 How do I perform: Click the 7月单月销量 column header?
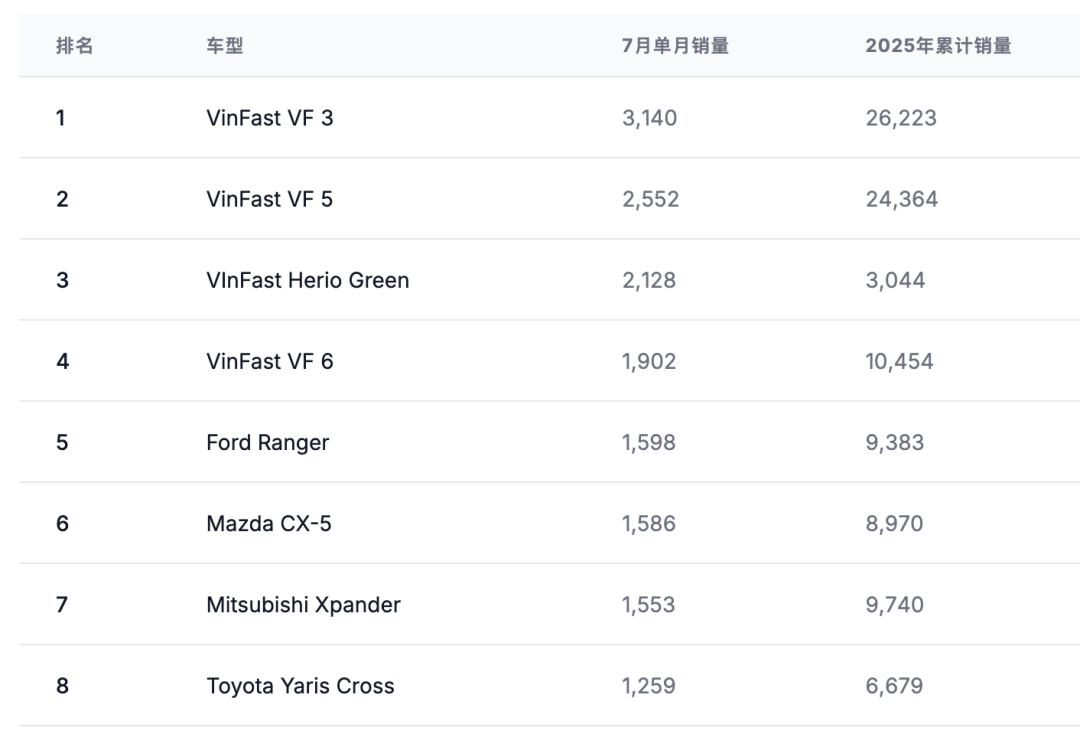675,46
